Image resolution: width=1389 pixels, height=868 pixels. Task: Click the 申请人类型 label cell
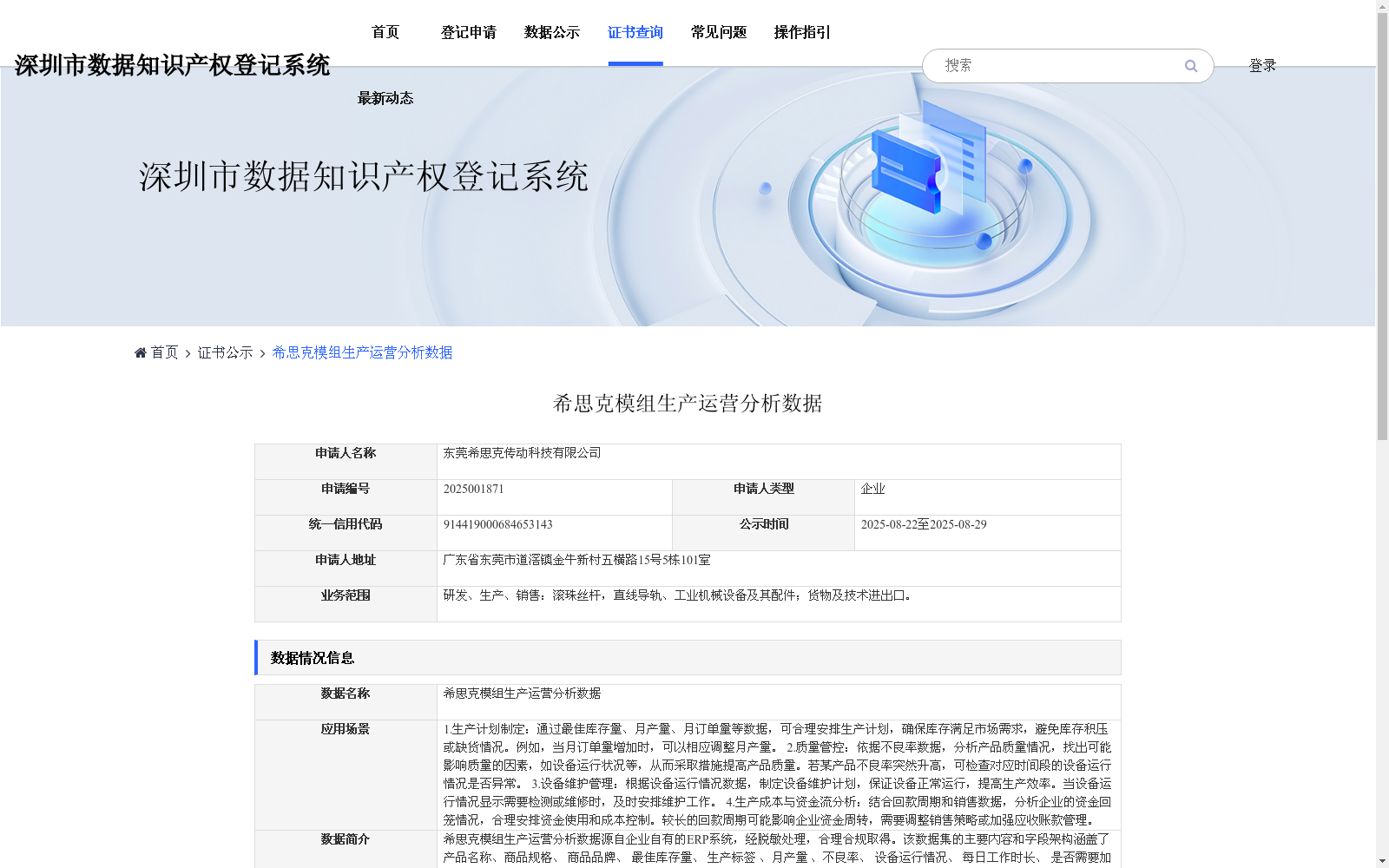coord(764,497)
